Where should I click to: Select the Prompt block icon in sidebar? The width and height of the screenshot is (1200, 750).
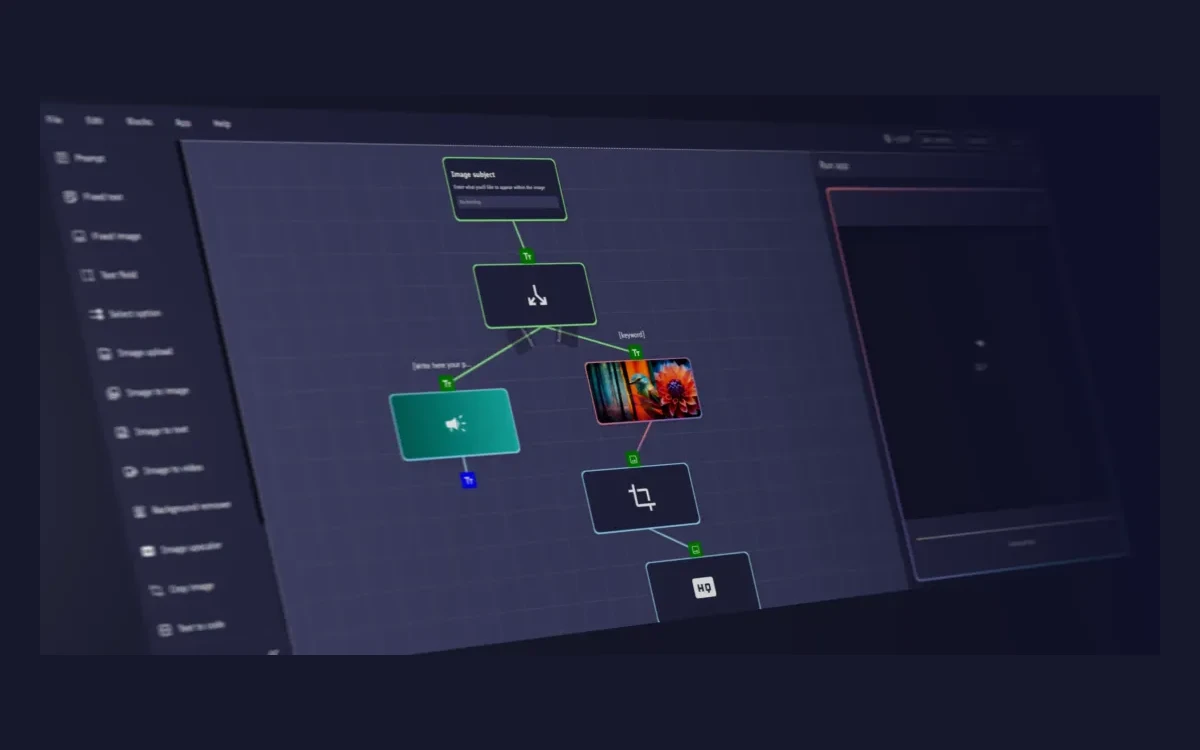tap(62, 158)
